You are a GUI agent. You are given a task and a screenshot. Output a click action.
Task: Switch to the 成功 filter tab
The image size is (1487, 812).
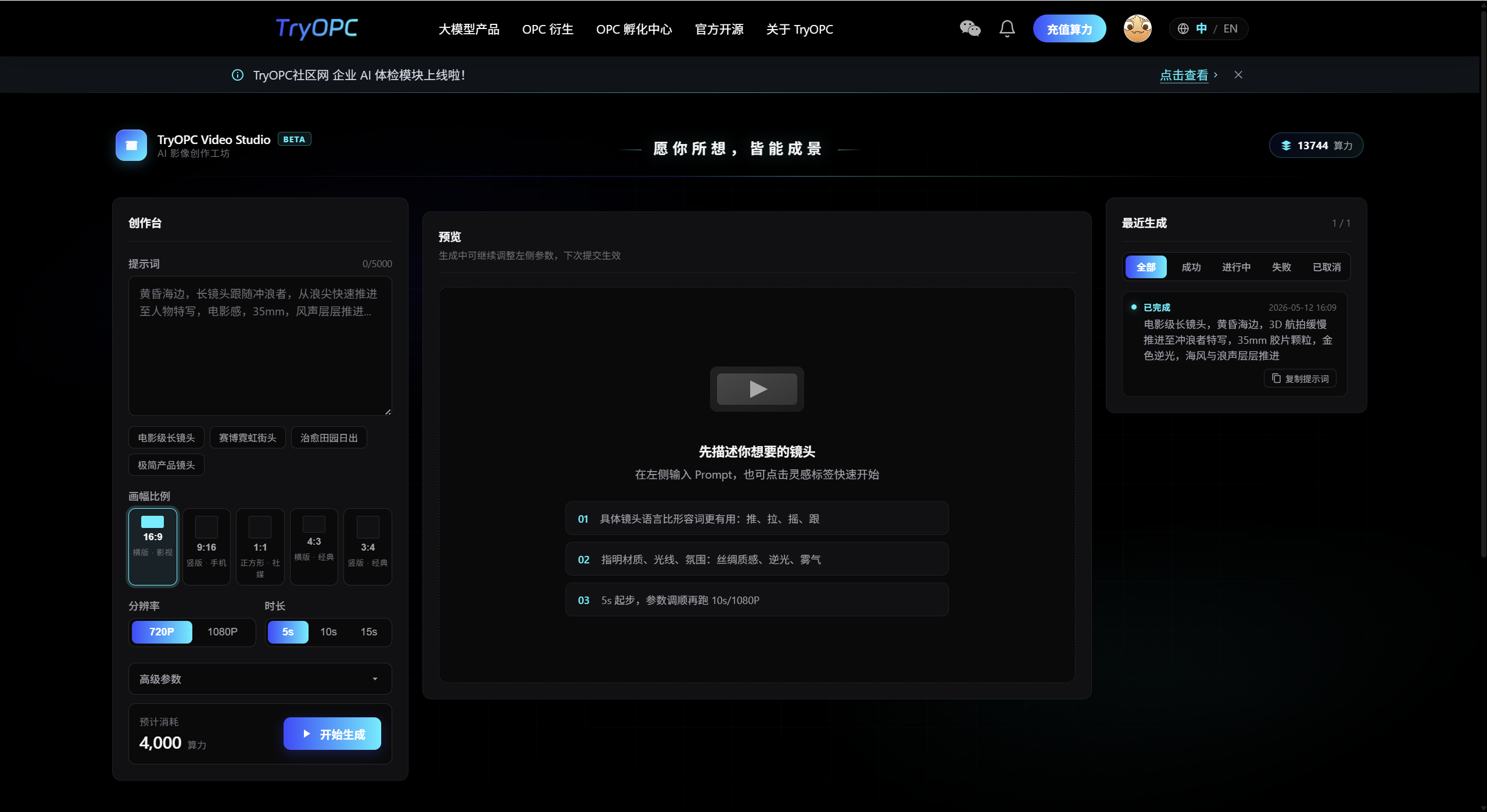tap(1191, 267)
